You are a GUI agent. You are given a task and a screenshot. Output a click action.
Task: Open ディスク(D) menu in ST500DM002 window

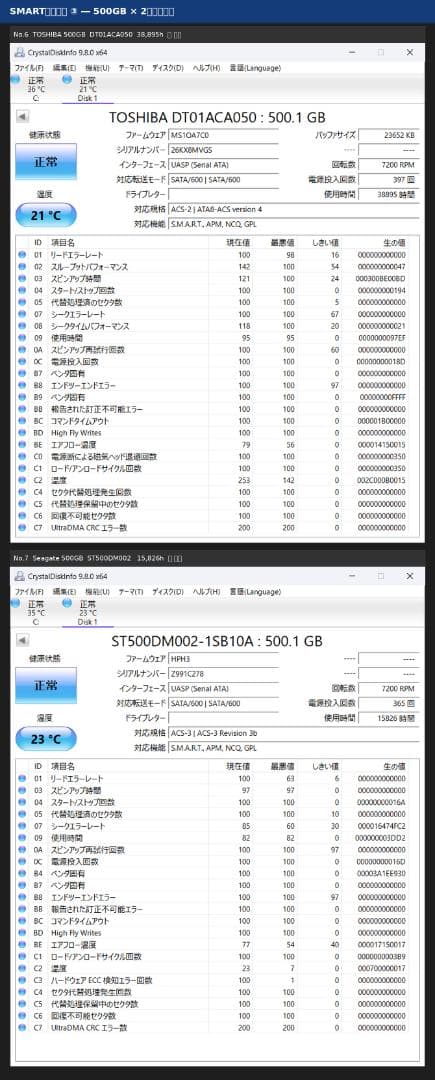(167, 591)
